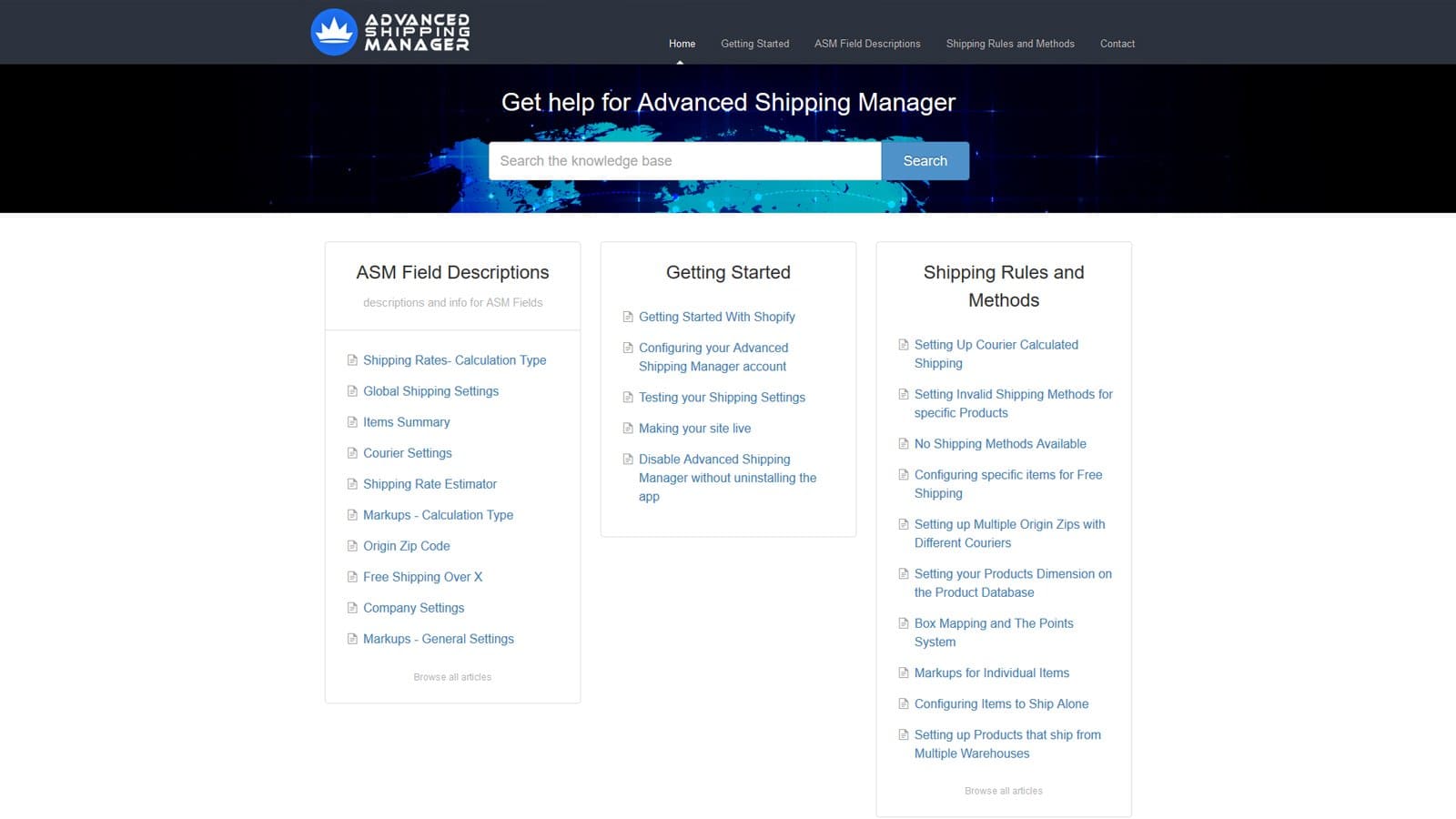This screenshot has width=1456, height=819.
Task: Open the Free Shipping Over X article
Action: [422, 577]
